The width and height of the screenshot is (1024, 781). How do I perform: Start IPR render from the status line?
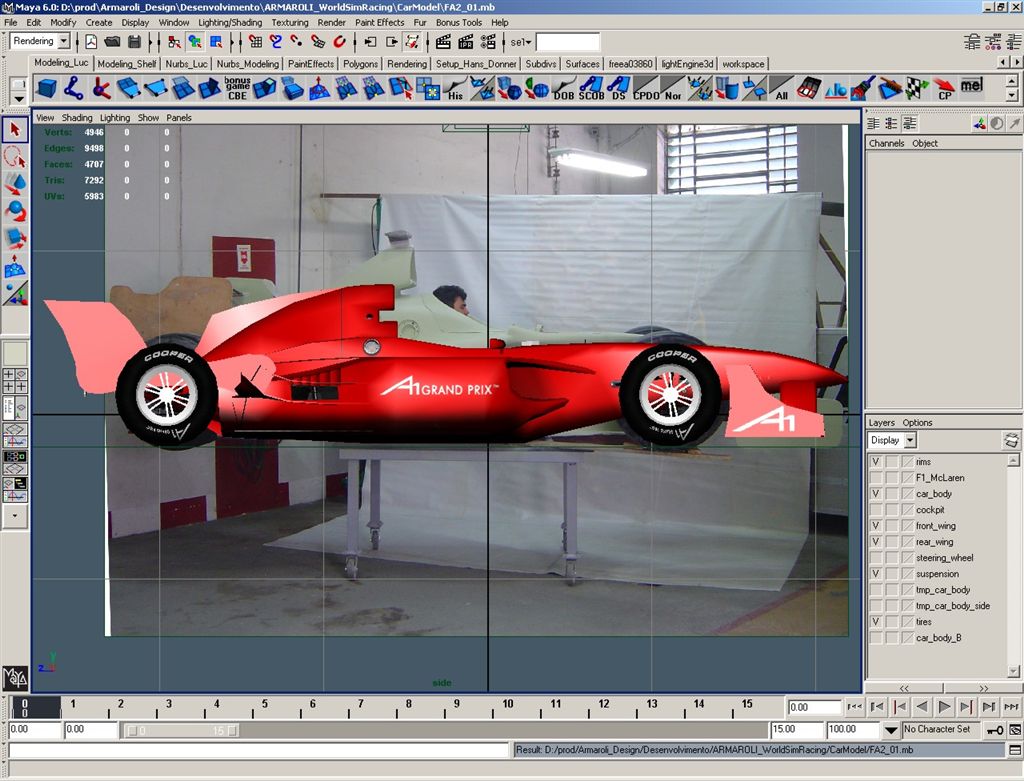(x=466, y=42)
